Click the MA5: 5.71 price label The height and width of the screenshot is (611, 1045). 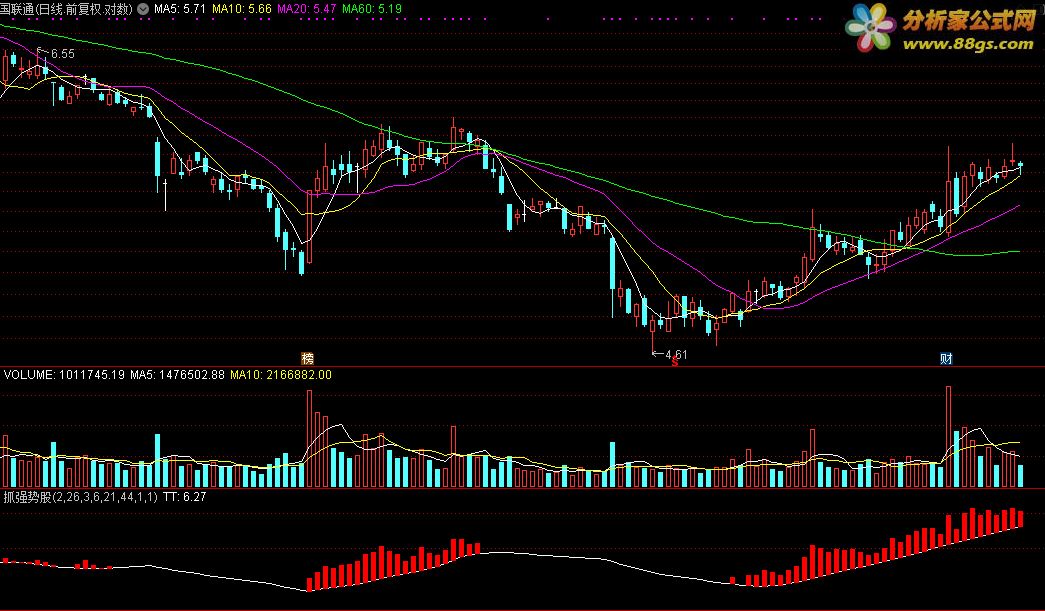click(179, 9)
